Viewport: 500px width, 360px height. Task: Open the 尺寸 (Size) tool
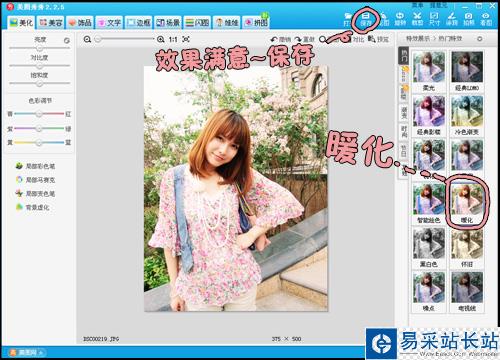click(434, 19)
